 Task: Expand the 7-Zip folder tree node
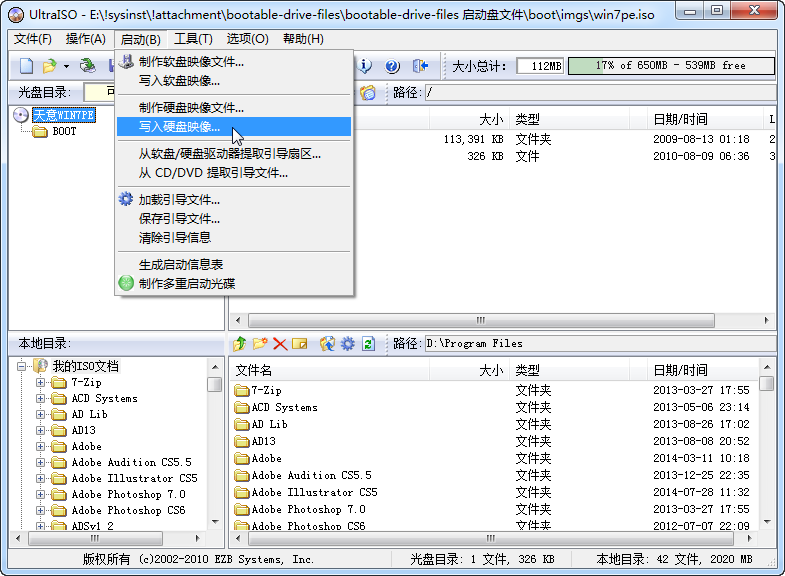point(40,383)
